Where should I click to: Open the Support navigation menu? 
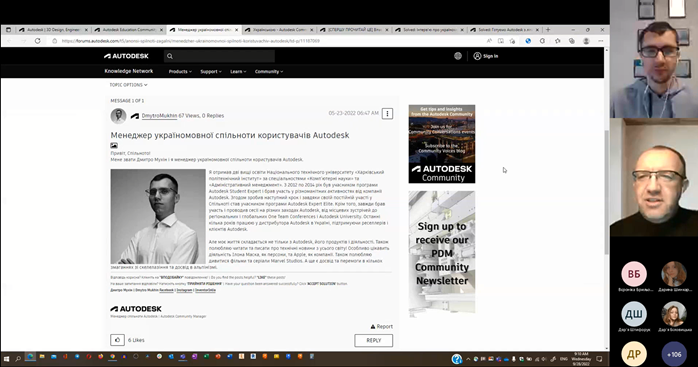pyautogui.click(x=211, y=71)
